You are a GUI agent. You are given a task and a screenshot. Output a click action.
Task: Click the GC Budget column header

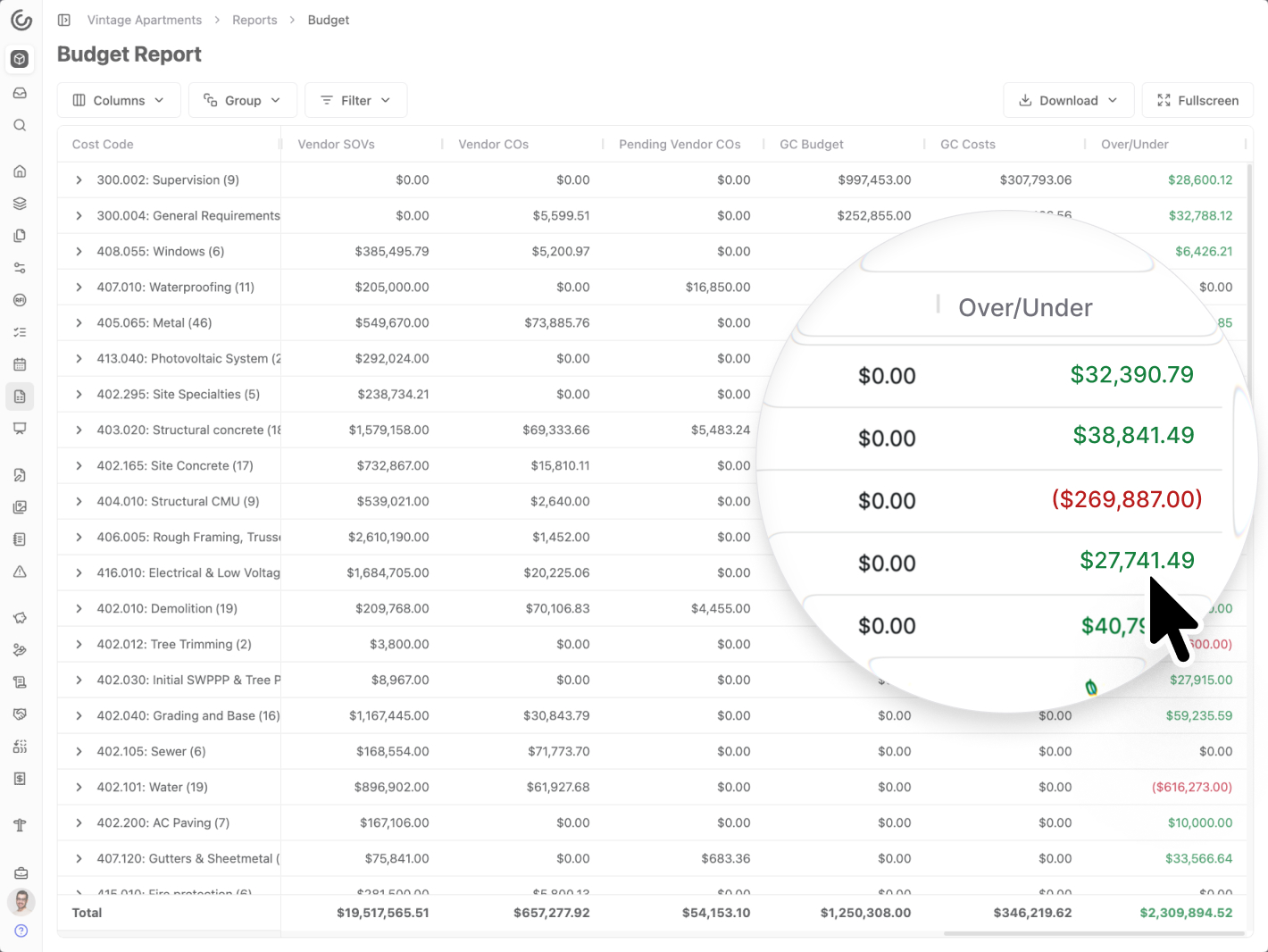coord(811,144)
